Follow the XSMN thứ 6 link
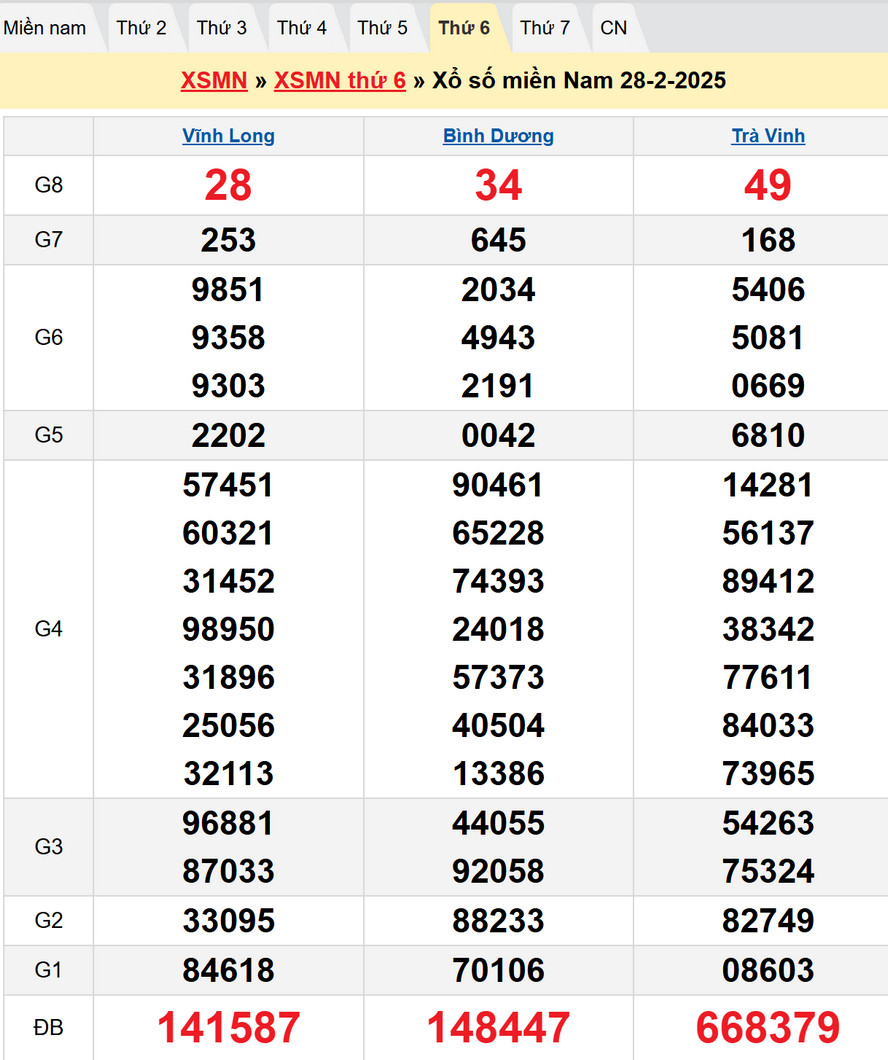Screen dimensions: 888x1060 pos(340,81)
